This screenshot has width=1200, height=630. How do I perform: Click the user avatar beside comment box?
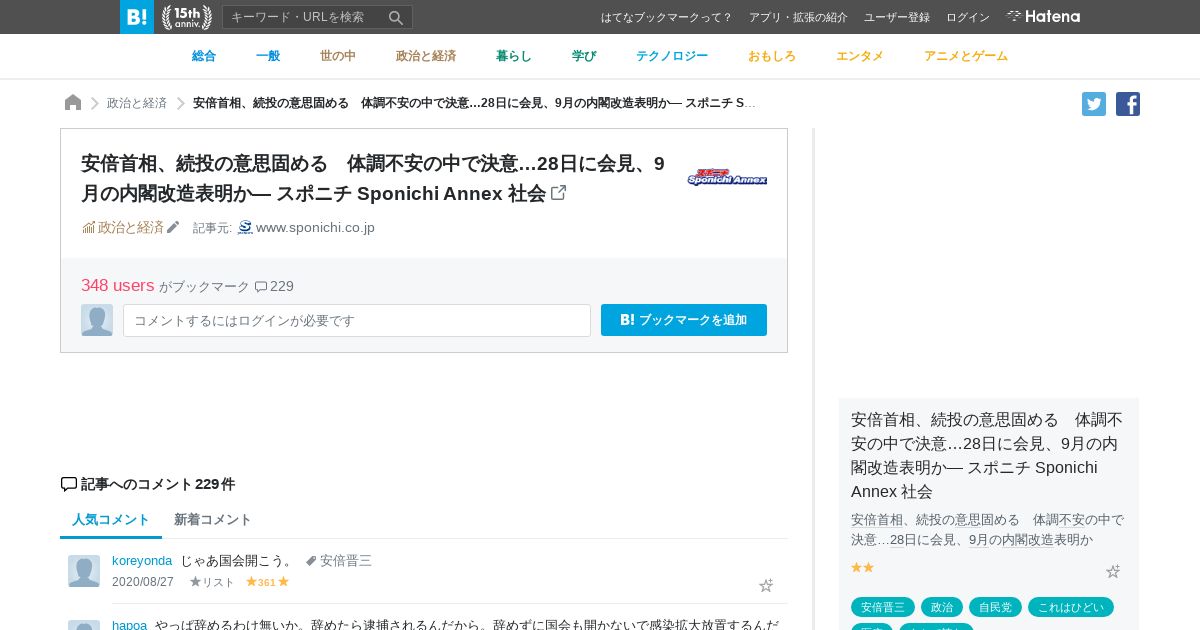(97, 320)
